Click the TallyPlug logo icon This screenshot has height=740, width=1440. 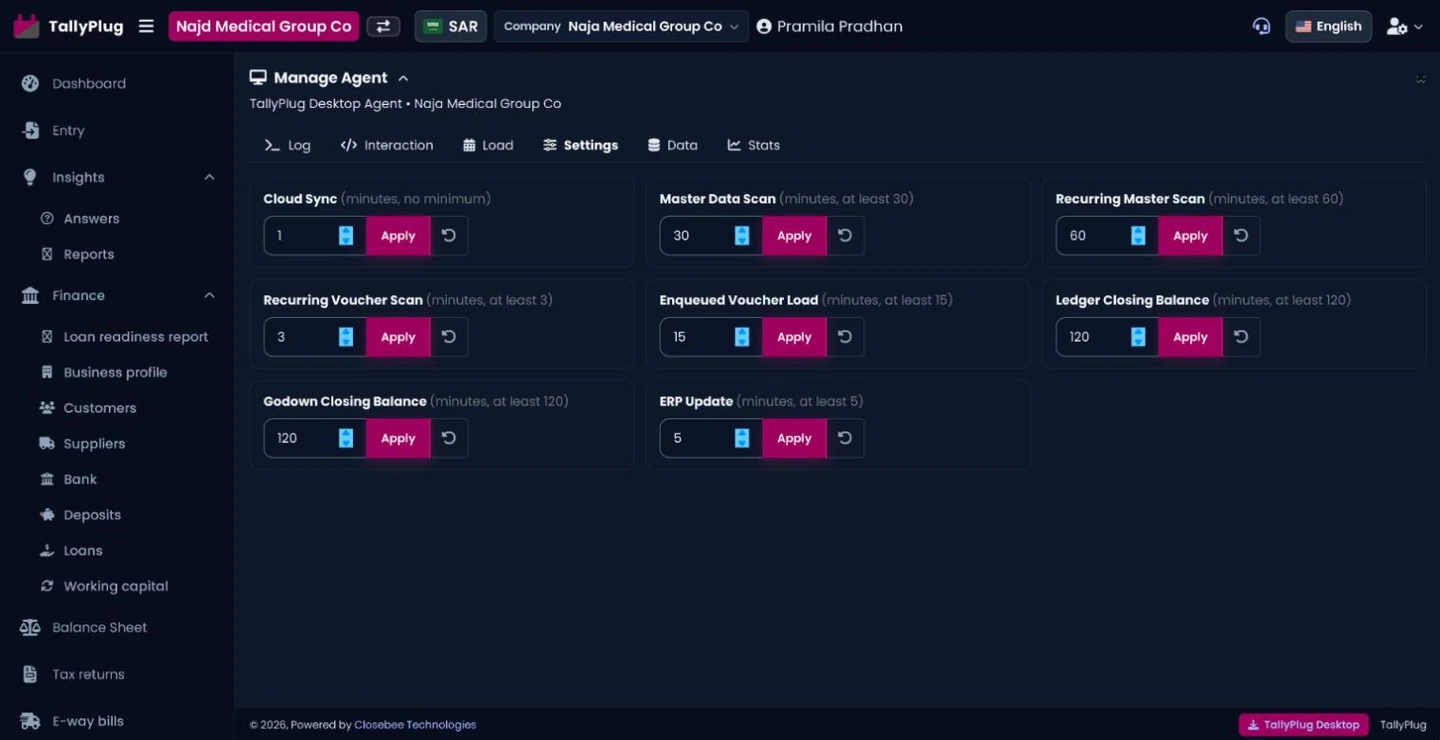tap(26, 26)
